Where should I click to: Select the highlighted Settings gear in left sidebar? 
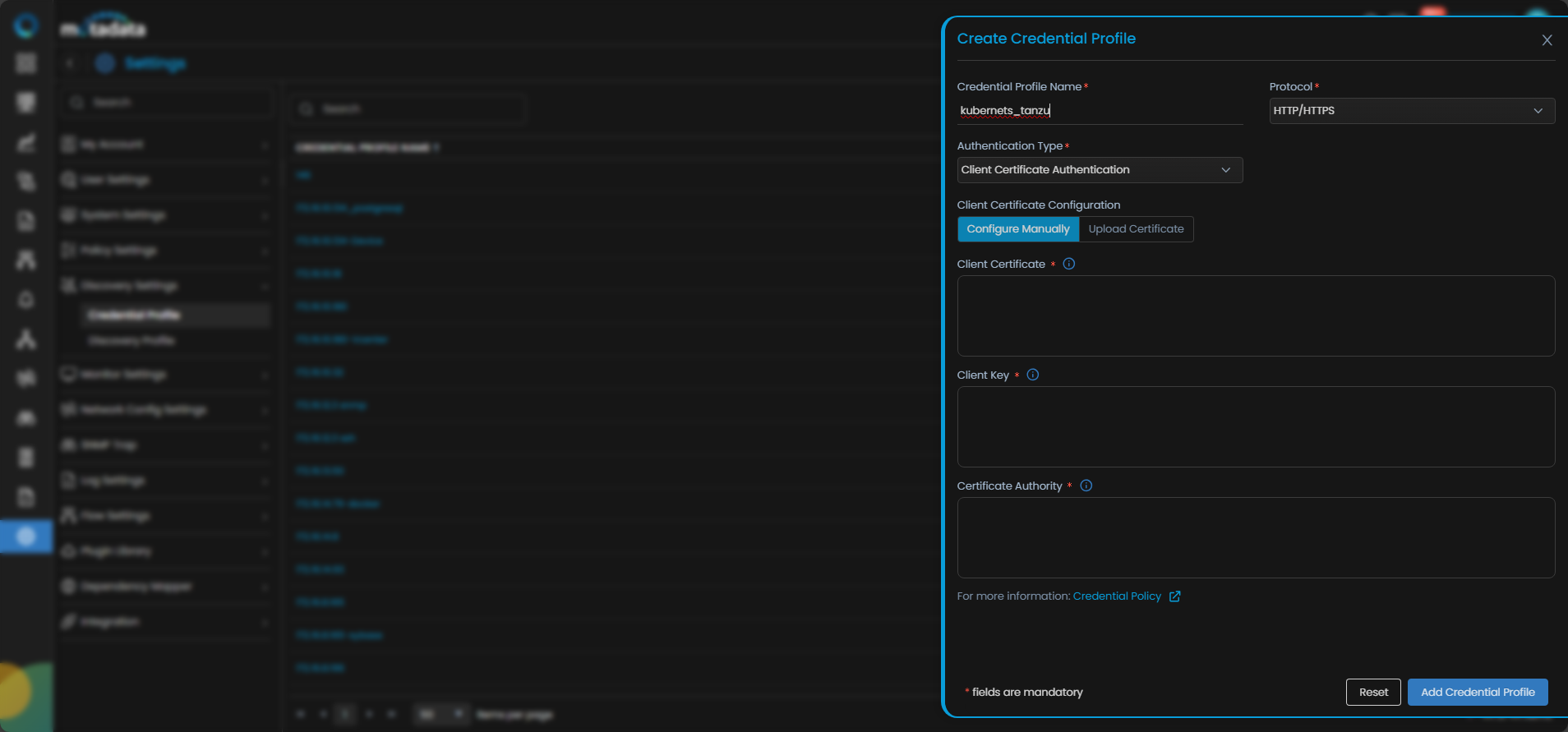[x=26, y=536]
